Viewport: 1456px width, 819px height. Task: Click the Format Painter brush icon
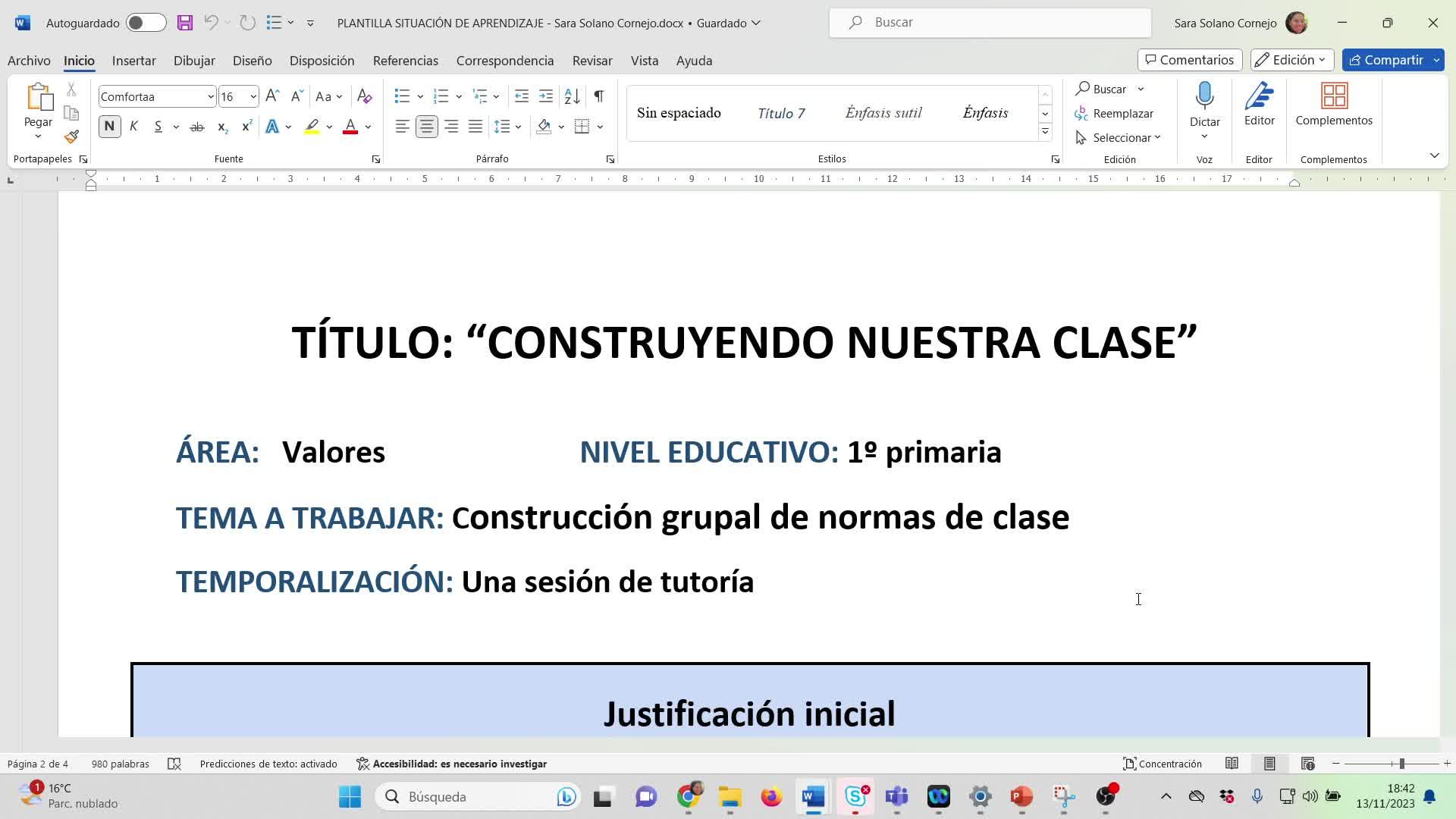(x=71, y=137)
